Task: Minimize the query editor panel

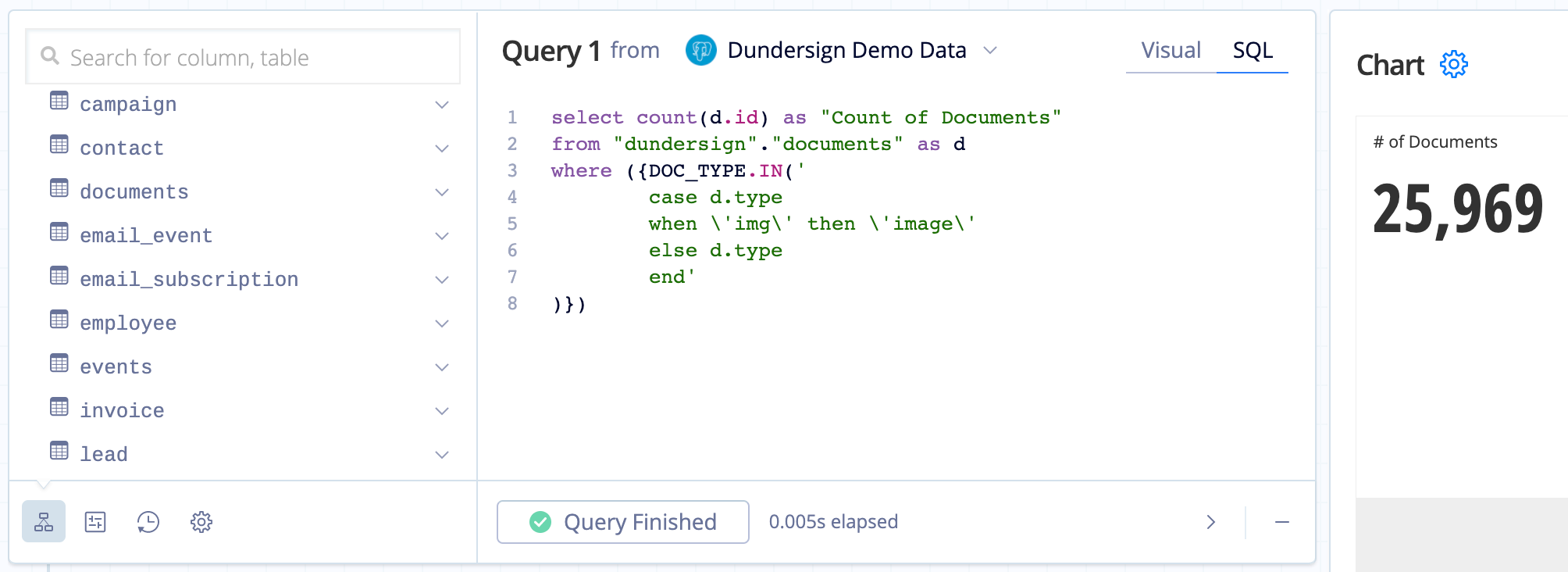Action: point(1282,522)
